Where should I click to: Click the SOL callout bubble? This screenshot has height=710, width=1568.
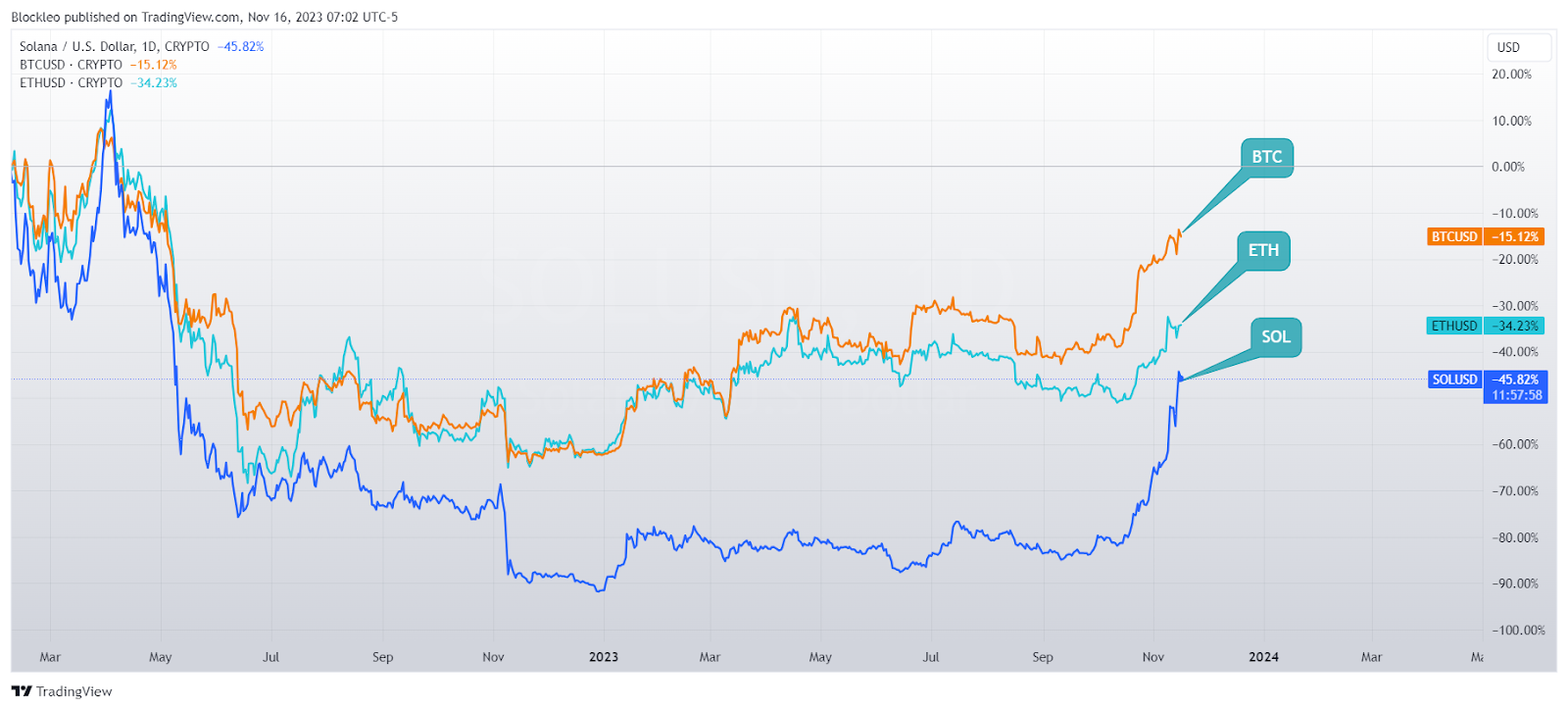pos(1275,337)
